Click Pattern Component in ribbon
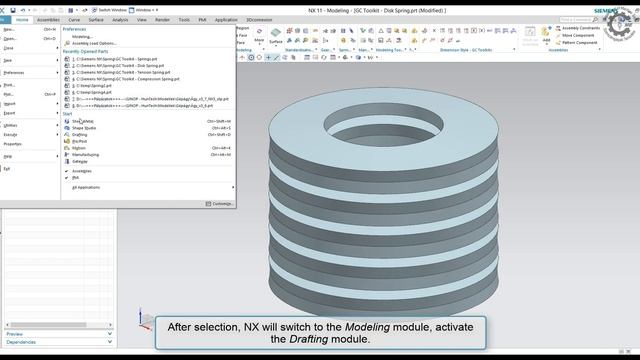The width and height of the screenshot is (640, 360). (576, 42)
